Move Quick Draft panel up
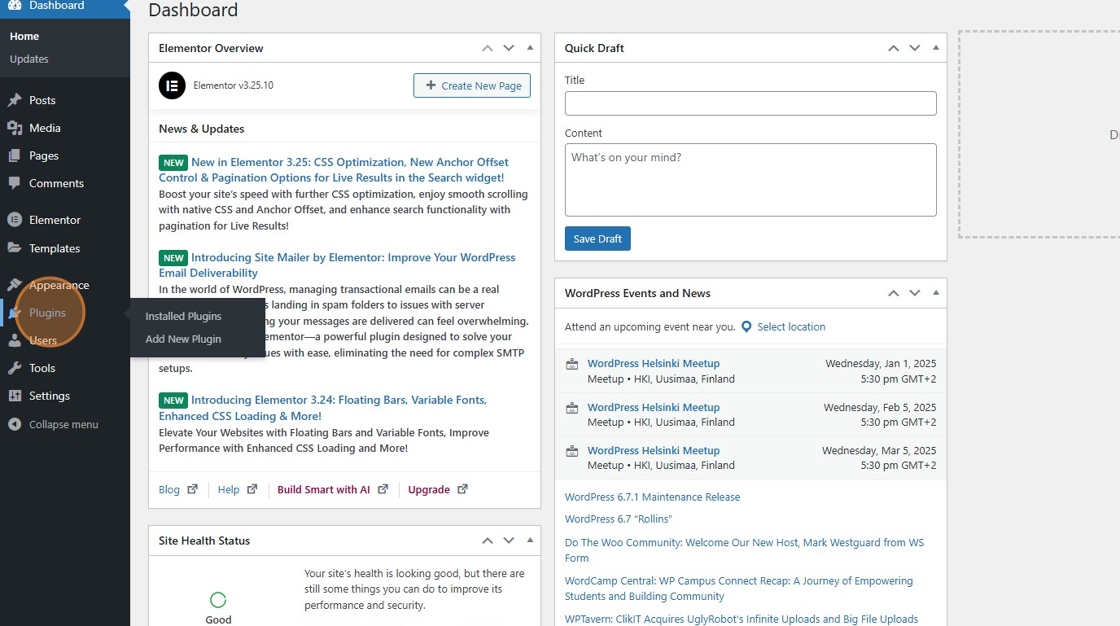The height and width of the screenshot is (626, 1120). (893, 48)
